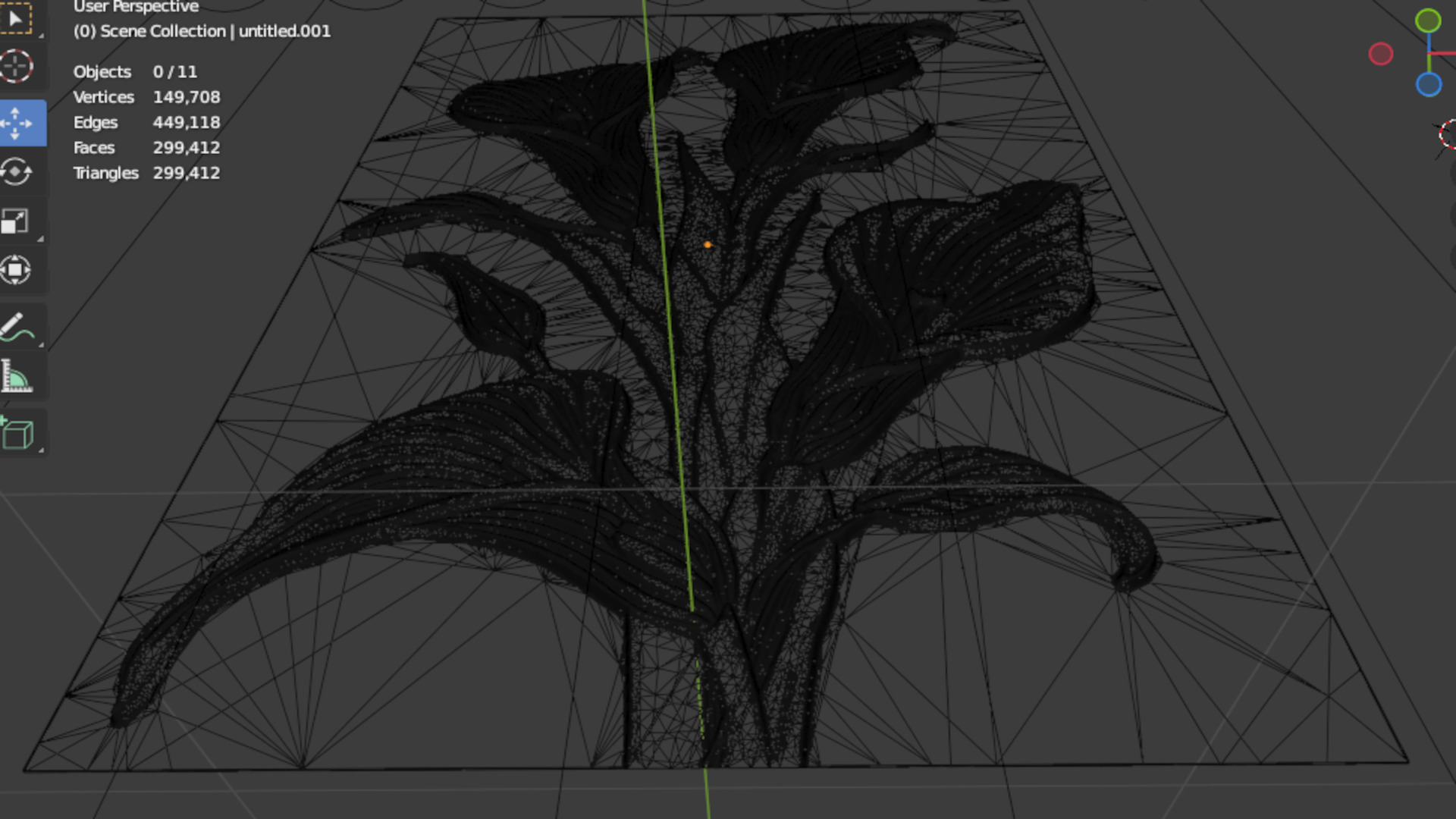1456x819 pixels.
Task: Click the Vertices 149,708 statistic
Action: 146,97
